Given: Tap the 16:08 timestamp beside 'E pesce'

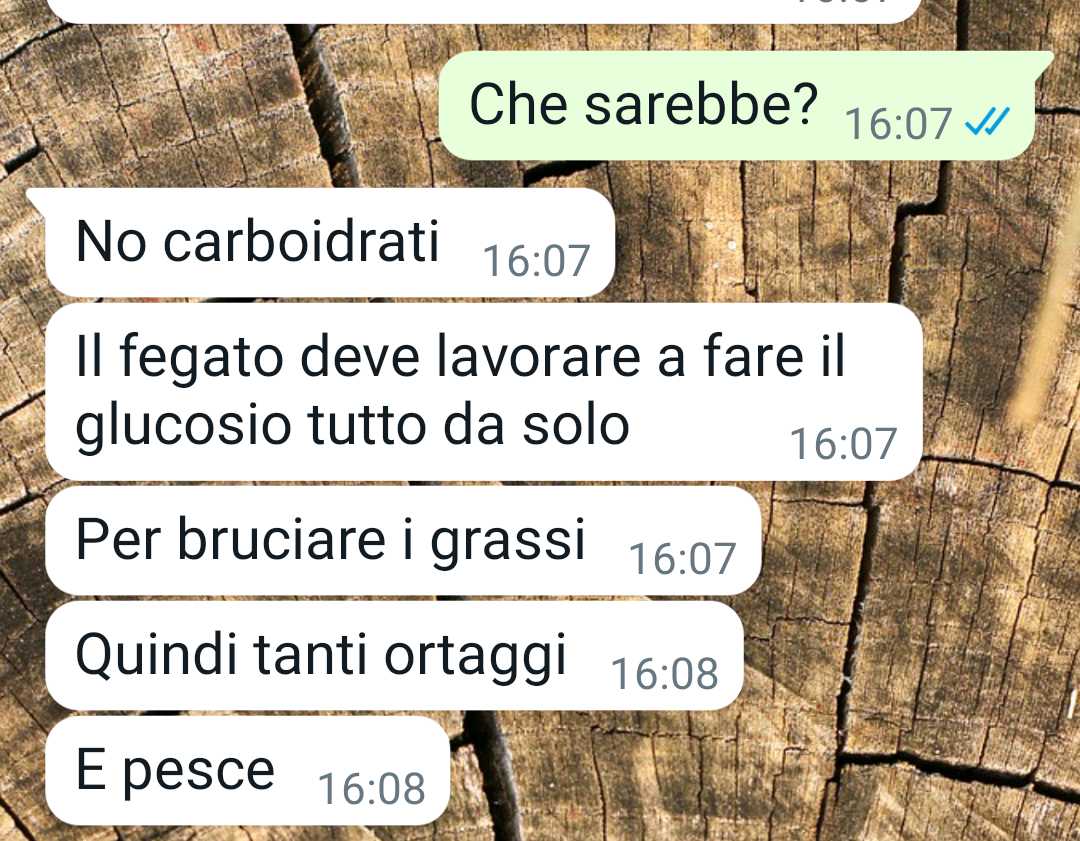Looking at the screenshot, I should tap(371, 789).
